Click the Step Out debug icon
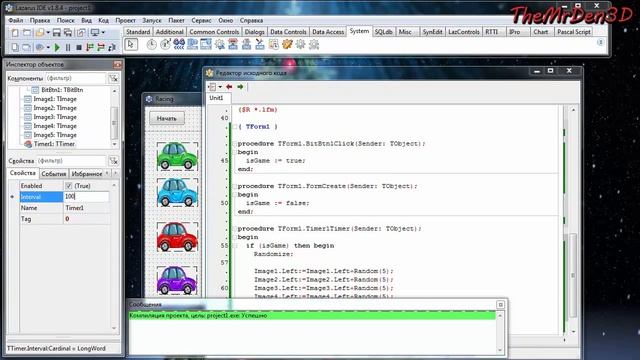Screen dimensions: 640x360 112,47
